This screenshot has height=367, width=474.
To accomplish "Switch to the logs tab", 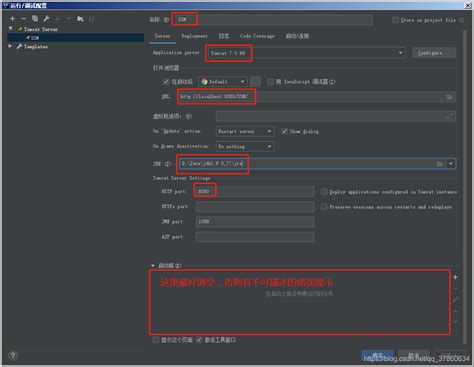I will pyautogui.click(x=224, y=36).
